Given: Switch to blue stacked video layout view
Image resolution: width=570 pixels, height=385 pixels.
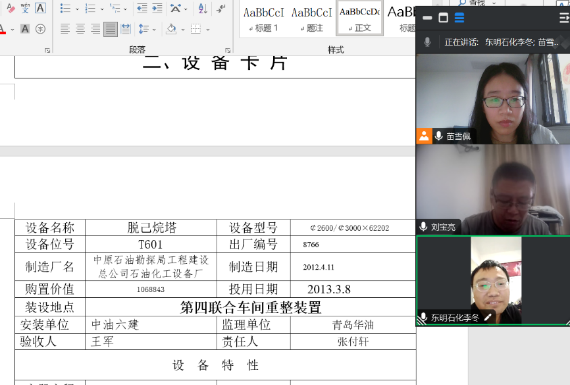Looking at the screenshot, I should (x=459, y=17).
